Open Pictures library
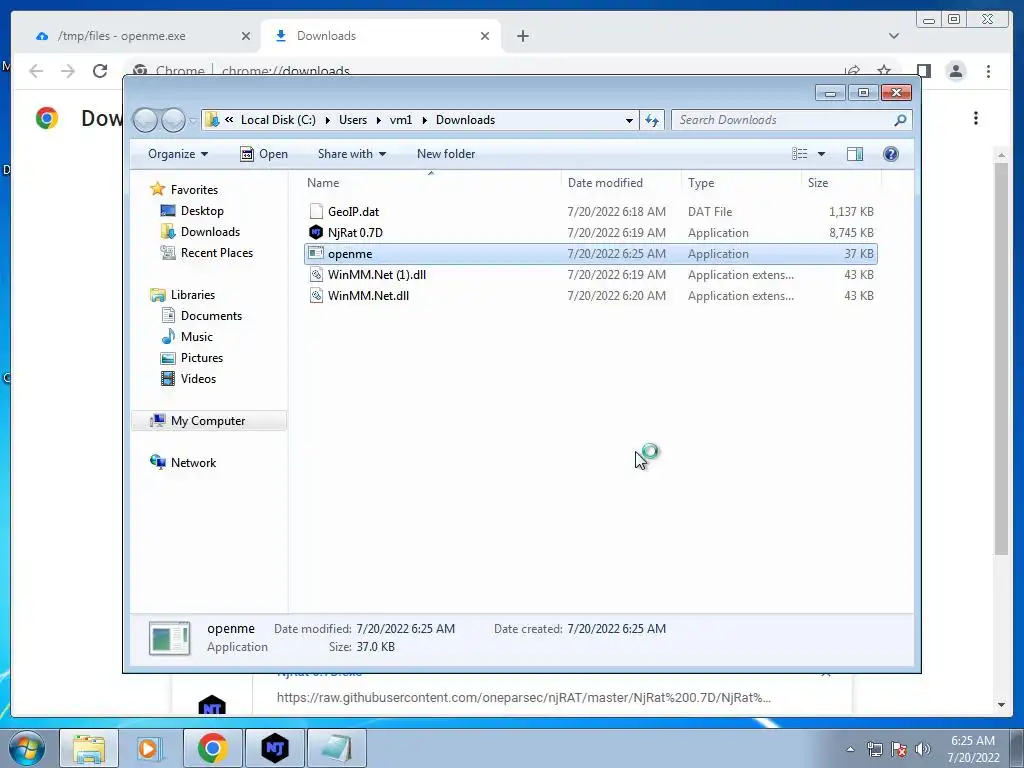 point(202,357)
